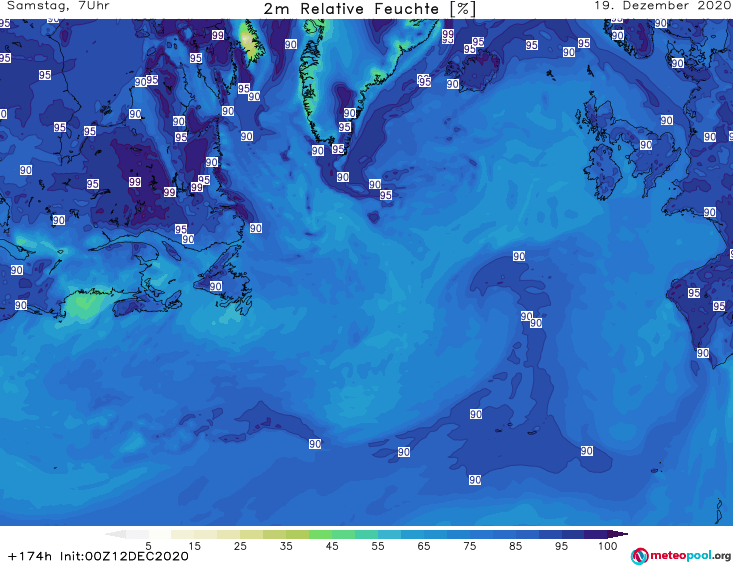The width and height of the screenshot is (733, 566).
Task: Click the '35' value on the legend scale
Action: 286,546
